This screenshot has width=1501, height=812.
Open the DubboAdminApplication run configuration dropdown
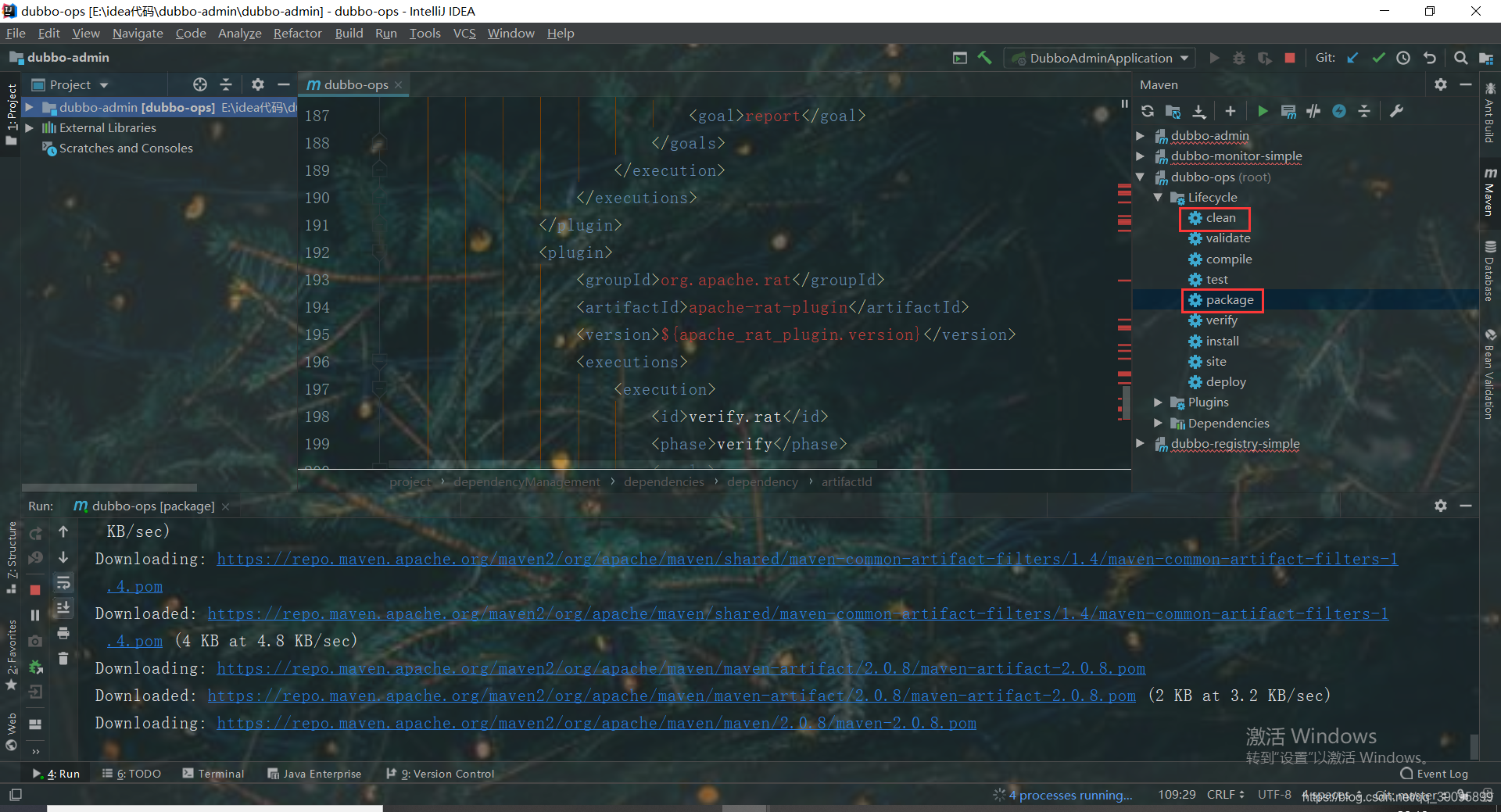(x=1101, y=58)
